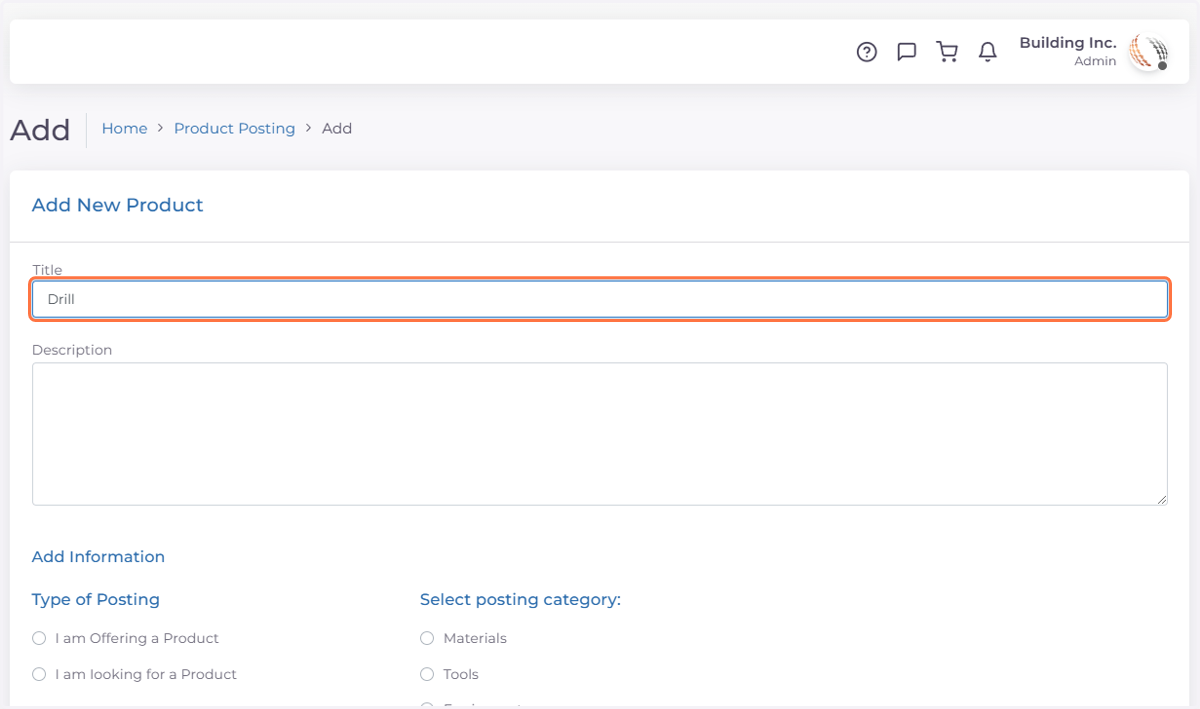Viewport: 1200px width, 709px height.
Task: Click the 'Add Information' section heading
Action: pyautogui.click(x=98, y=557)
